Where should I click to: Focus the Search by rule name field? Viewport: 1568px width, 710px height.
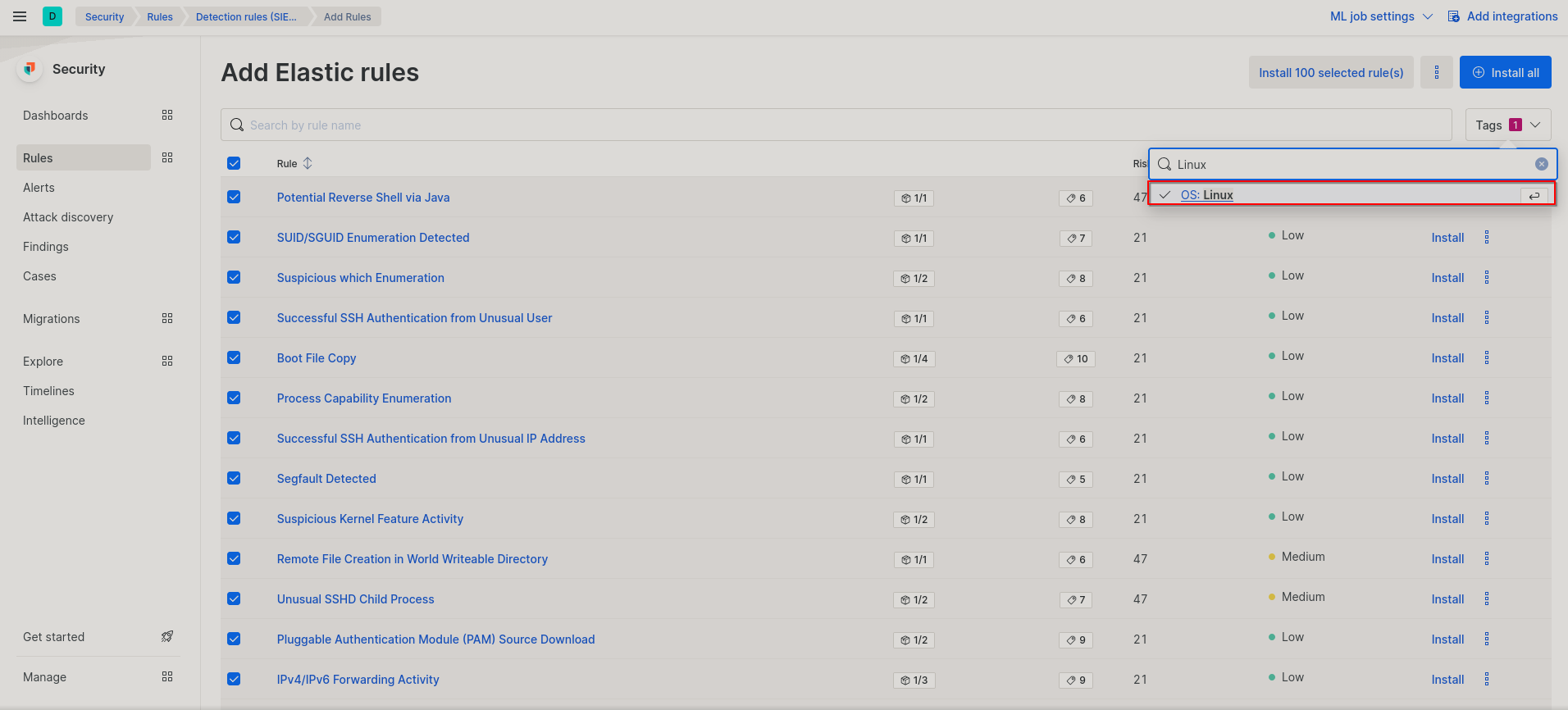[x=836, y=125]
